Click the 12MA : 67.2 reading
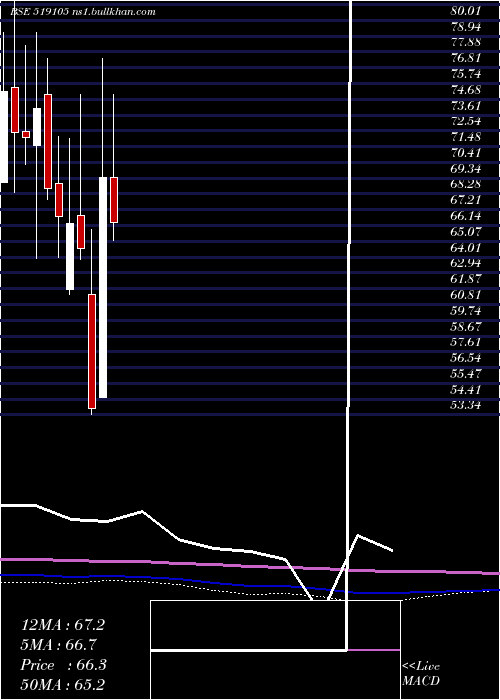 (63, 625)
